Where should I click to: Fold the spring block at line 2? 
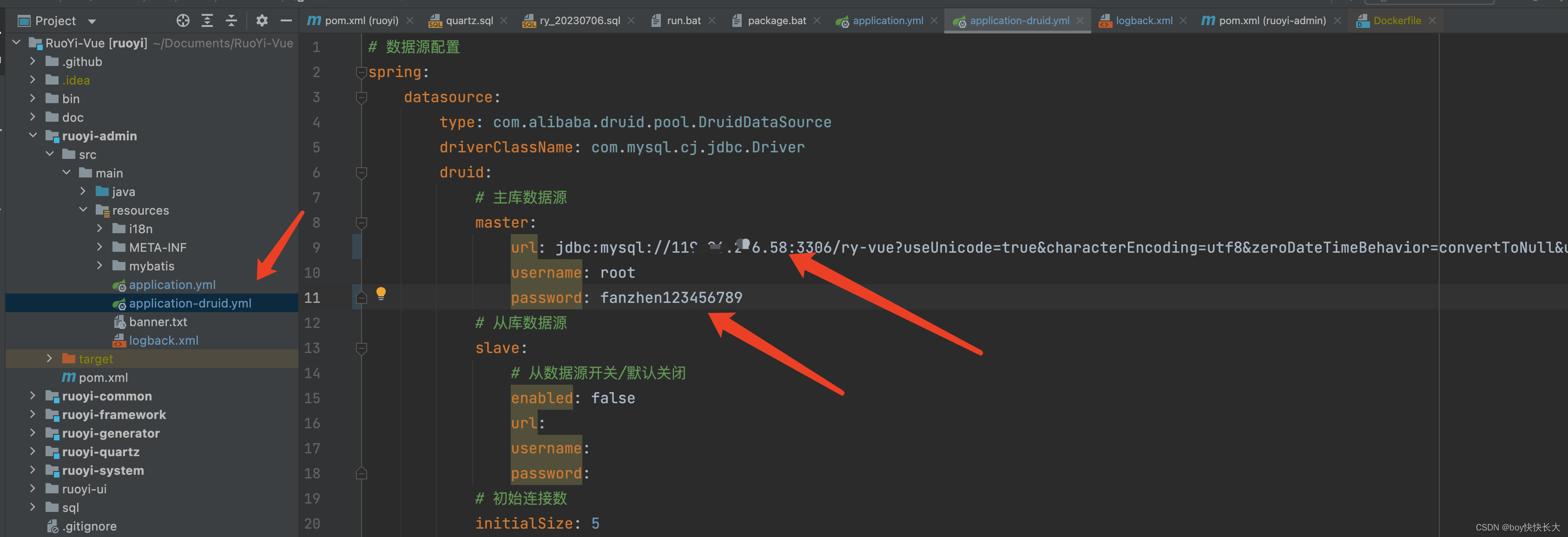[x=362, y=72]
